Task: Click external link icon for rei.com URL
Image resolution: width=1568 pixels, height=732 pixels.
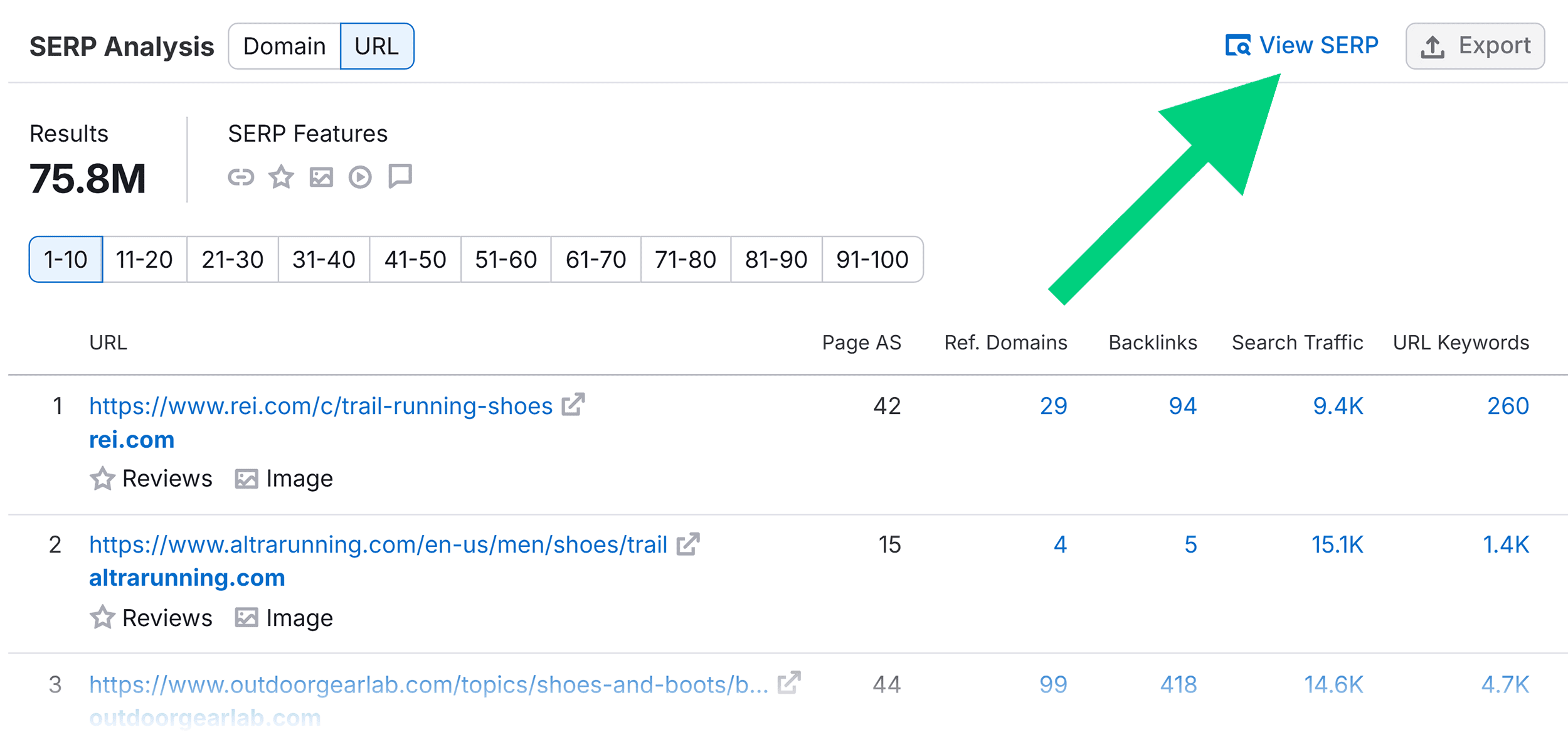Action: (x=573, y=405)
